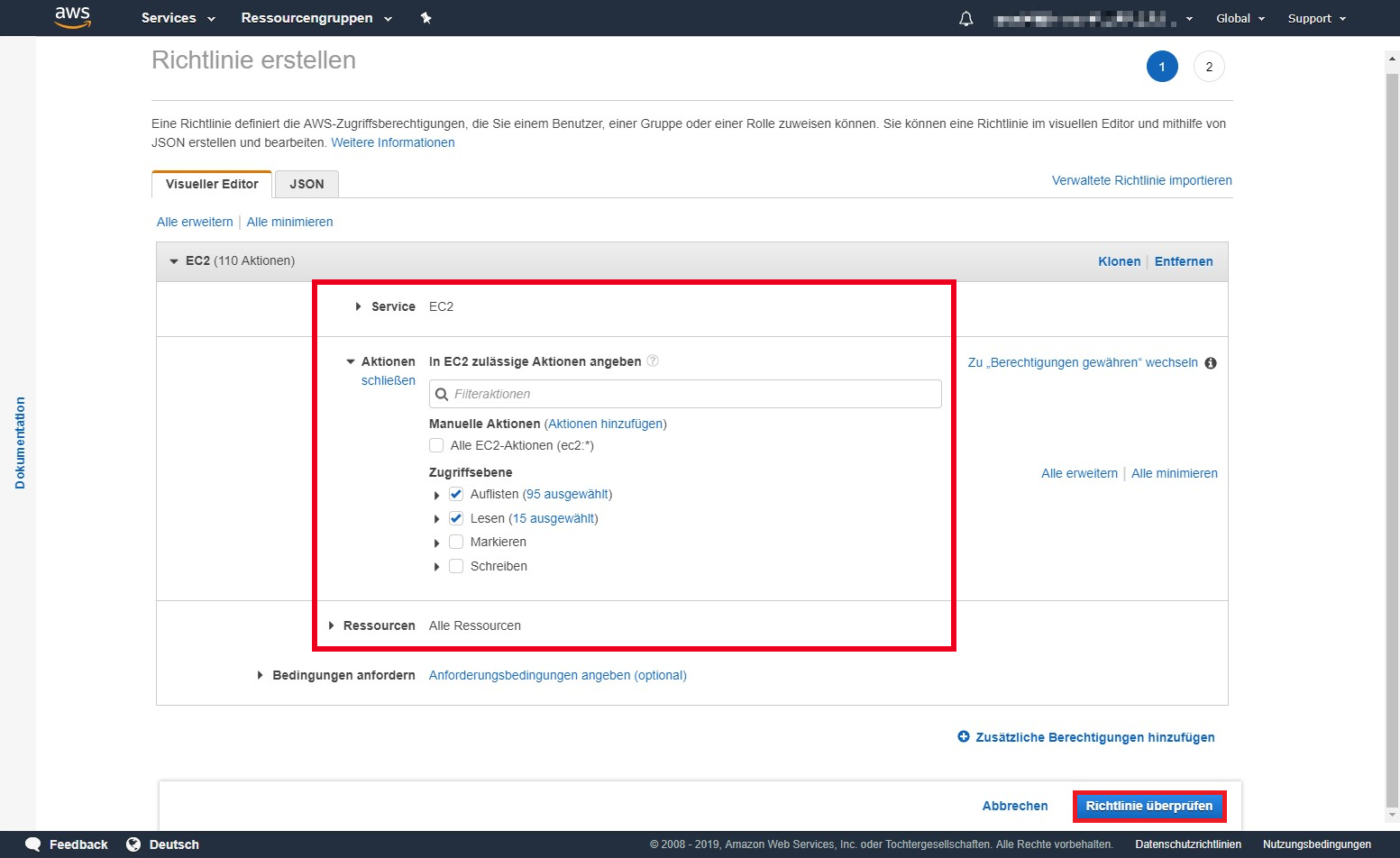Click Alle minimieren beside Zugriffsebene

point(1175,473)
